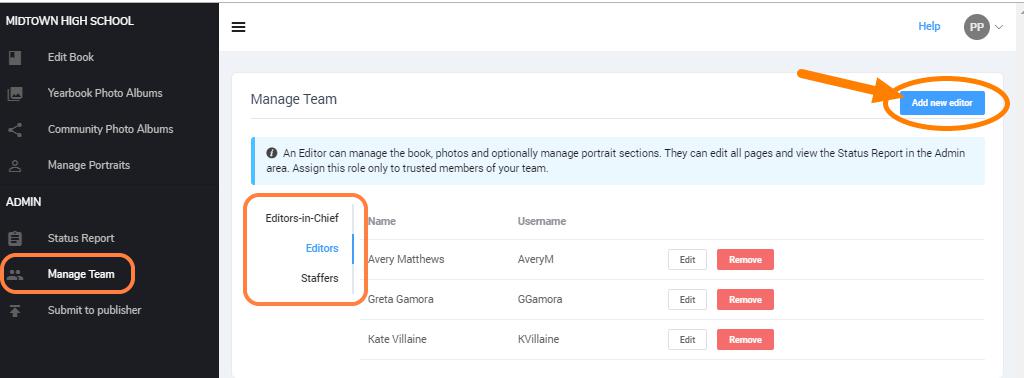Viewport: 1024px width, 378px height.
Task: Click the username KVillaine
Action: [539, 339]
